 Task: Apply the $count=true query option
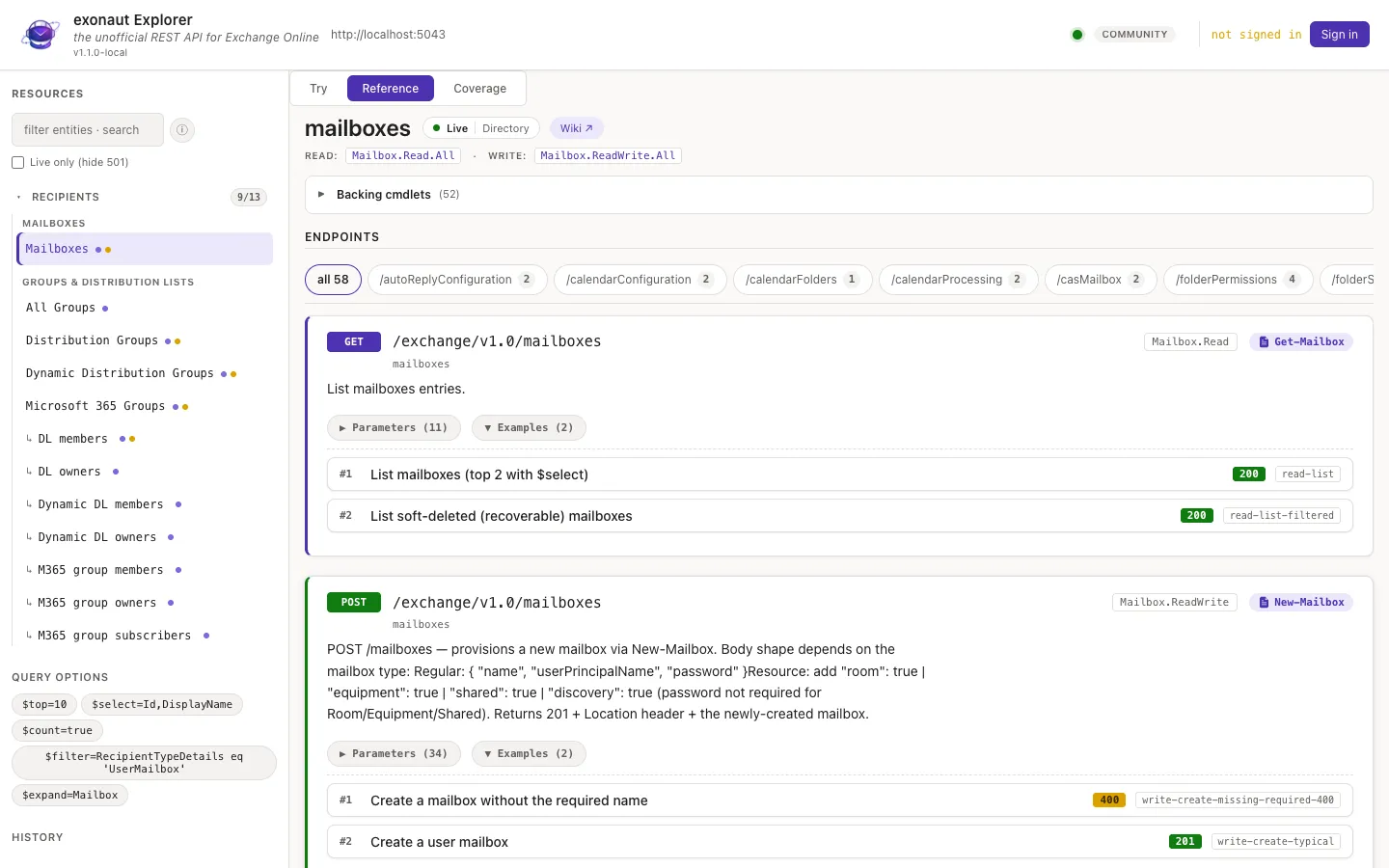point(58,731)
